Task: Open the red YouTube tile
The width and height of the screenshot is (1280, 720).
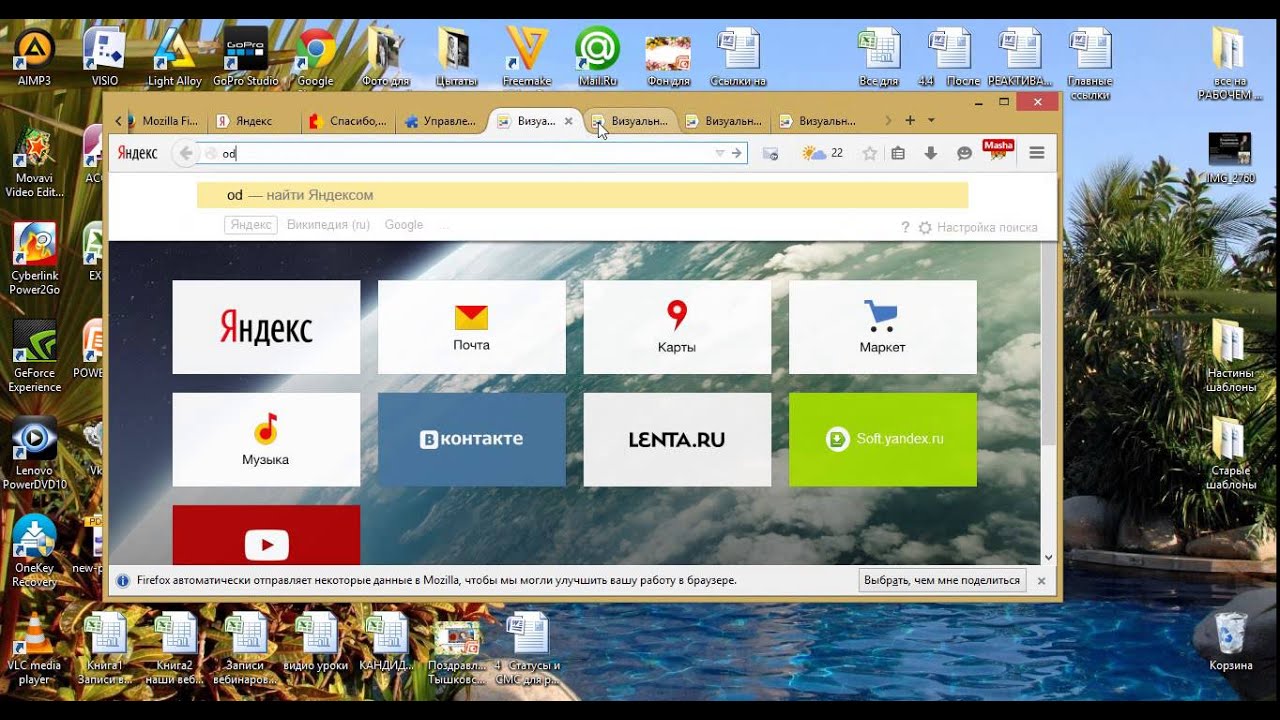Action: (266, 535)
